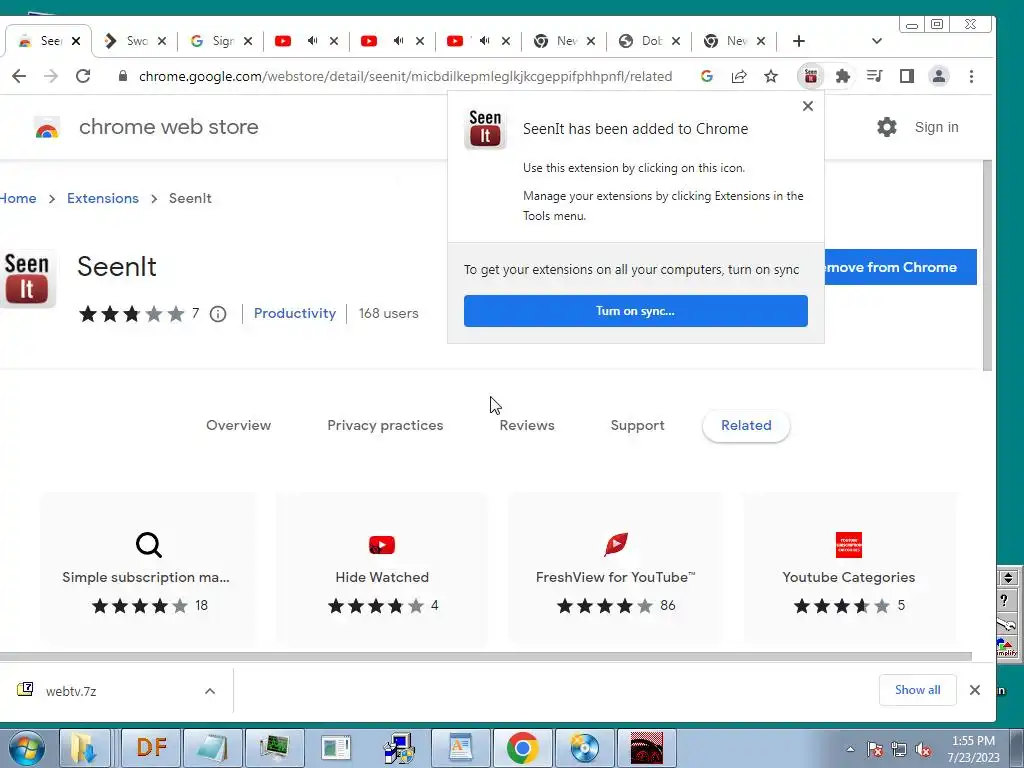This screenshot has width=1024, height=768.
Task: Open the Reviews tab
Action: tap(527, 425)
